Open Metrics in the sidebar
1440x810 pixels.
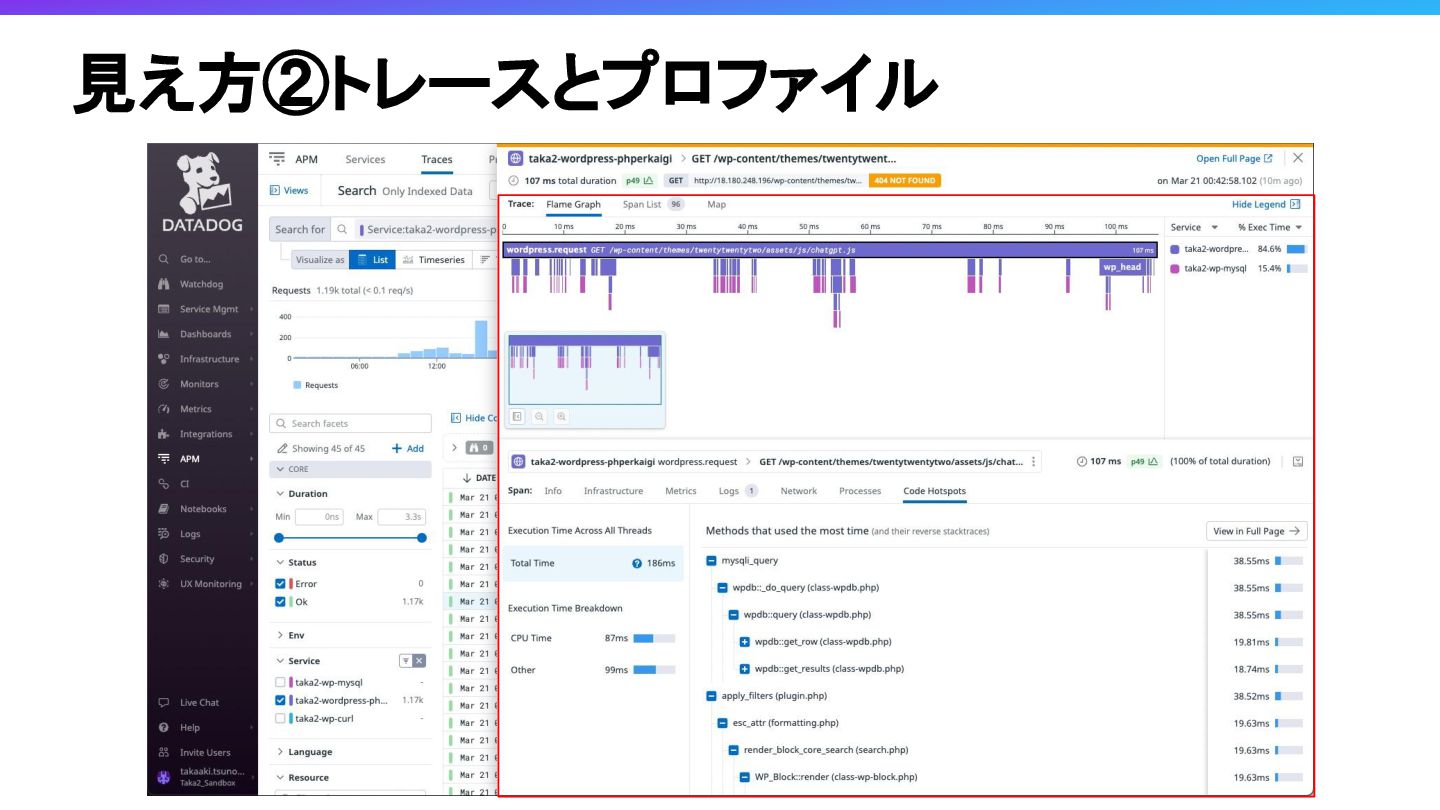click(x=195, y=409)
